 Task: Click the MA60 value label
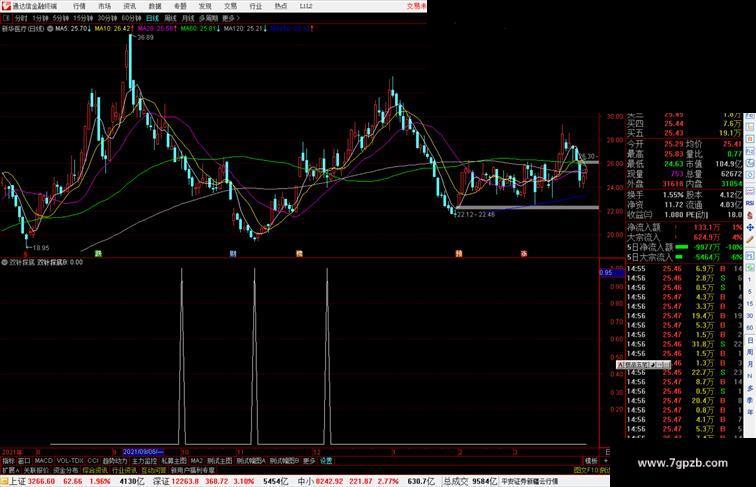point(200,29)
